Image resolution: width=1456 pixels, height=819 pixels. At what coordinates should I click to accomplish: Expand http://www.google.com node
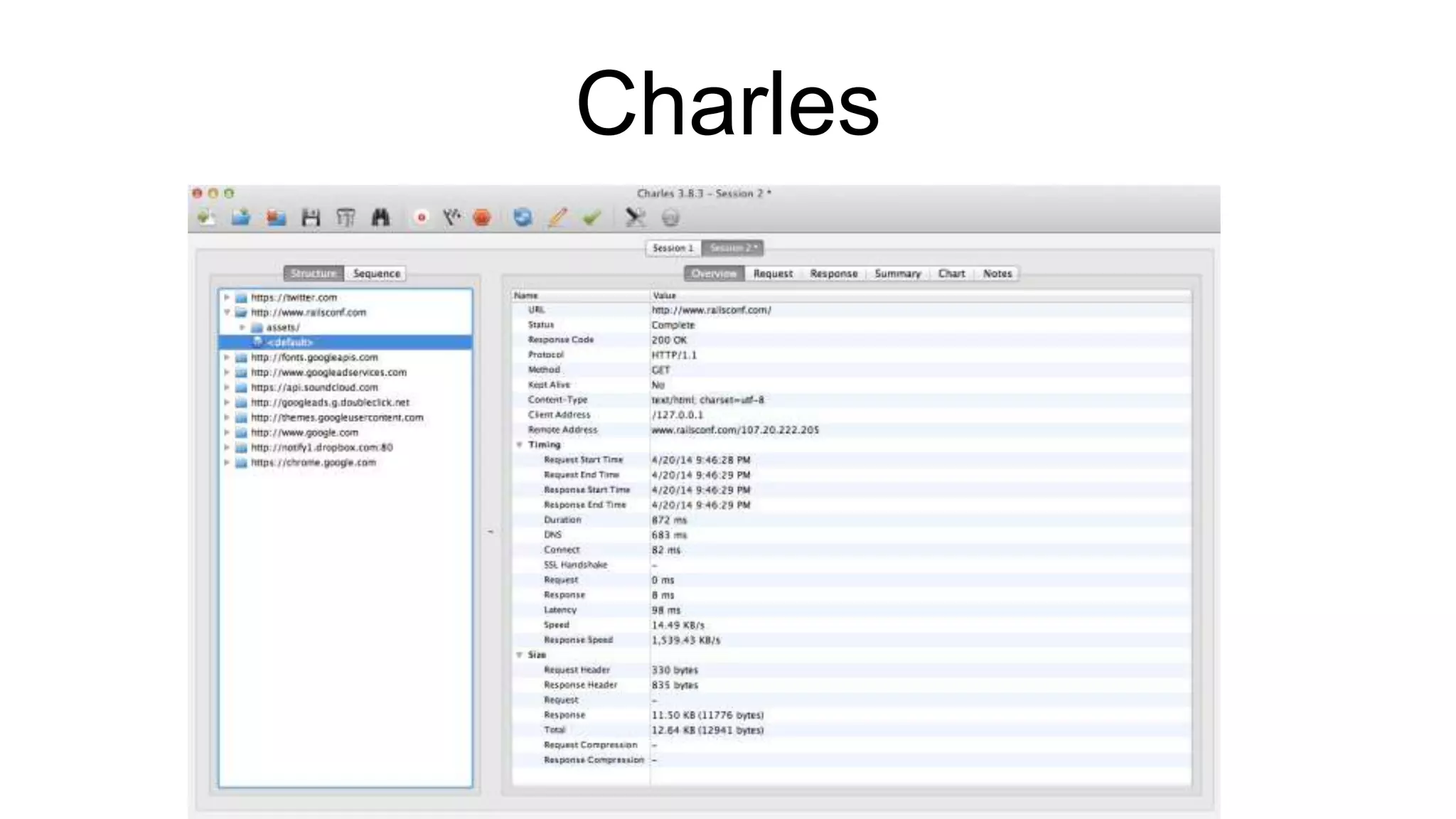[227, 432]
